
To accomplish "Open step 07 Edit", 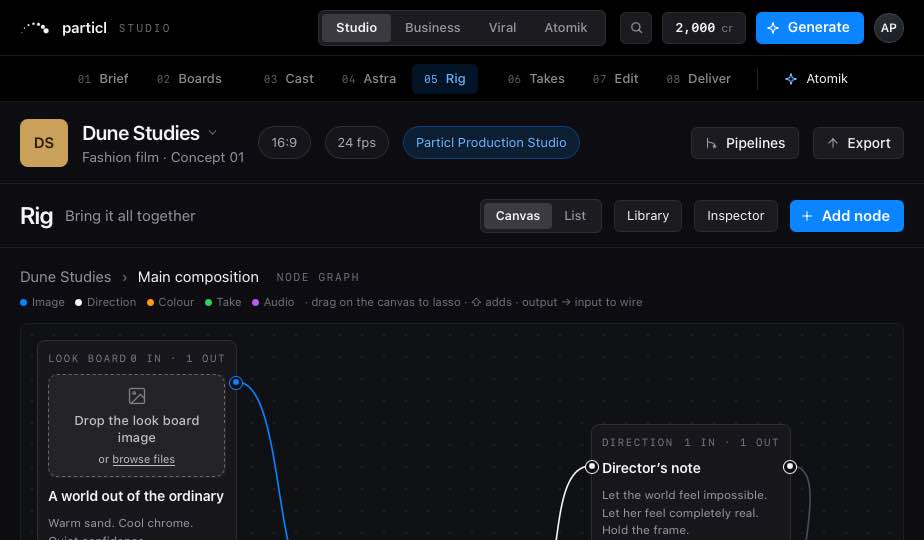I will [615, 79].
